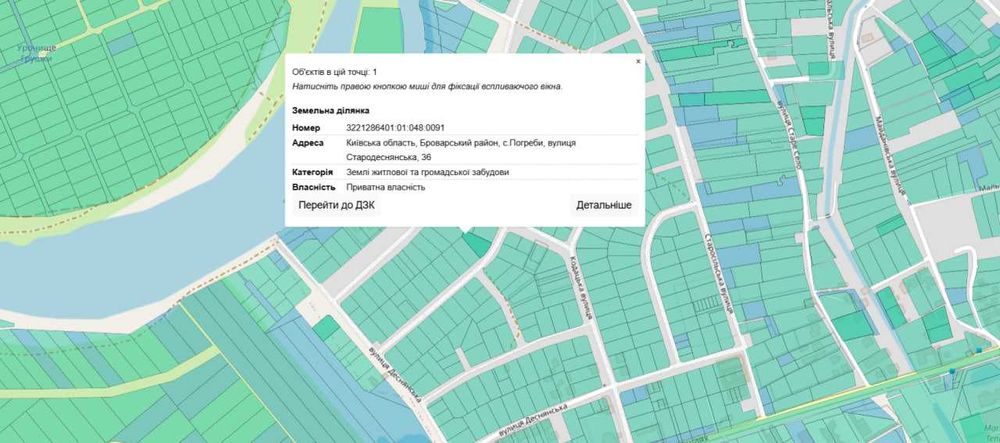Select ownership value 'Приватна власність'
Viewport: 1000px width, 443px height.
385,187
